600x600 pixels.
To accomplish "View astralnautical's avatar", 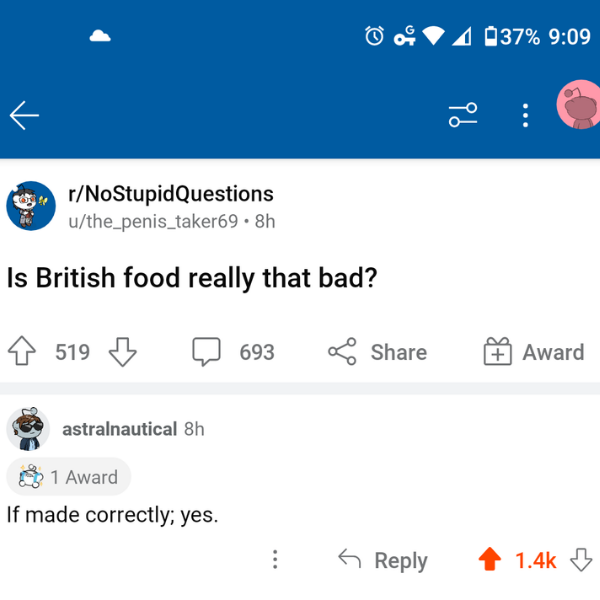I will coord(28,429).
